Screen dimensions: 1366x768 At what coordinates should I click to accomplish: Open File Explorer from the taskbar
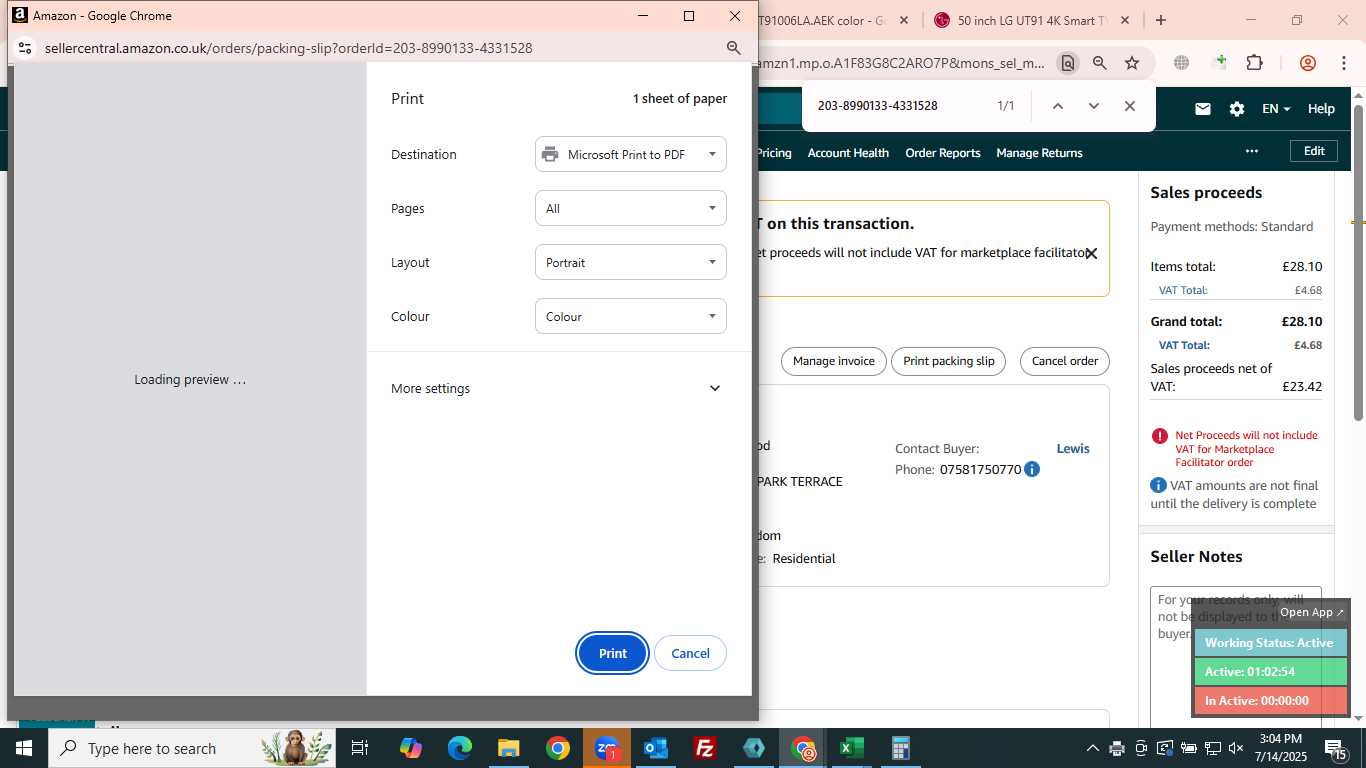[508, 748]
